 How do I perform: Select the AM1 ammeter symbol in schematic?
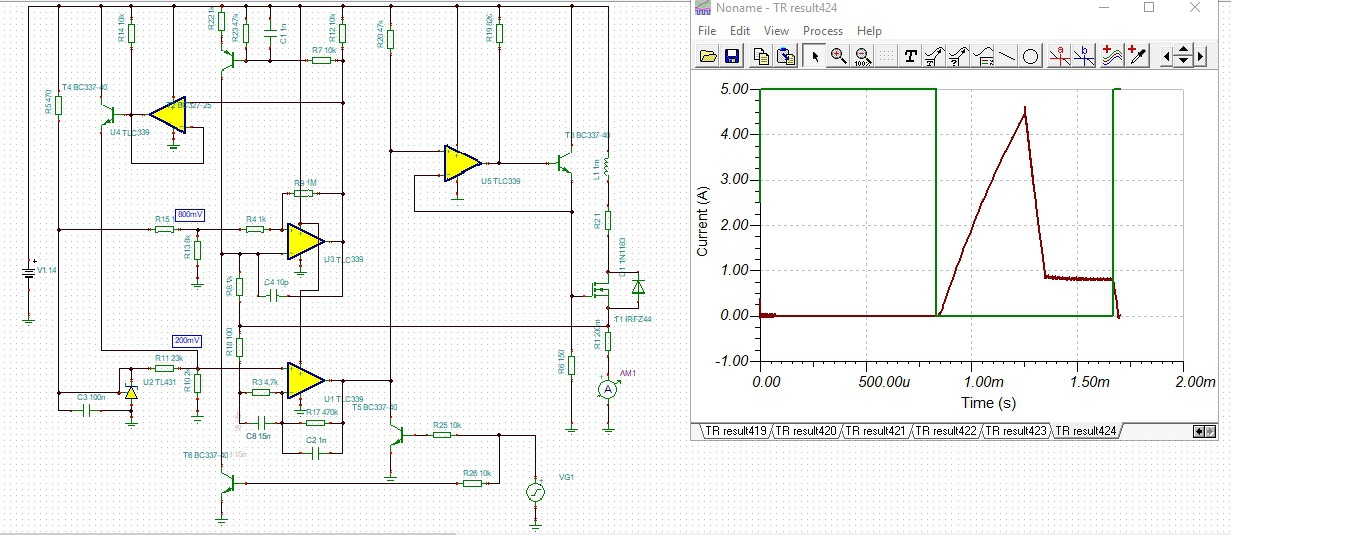(x=607, y=388)
